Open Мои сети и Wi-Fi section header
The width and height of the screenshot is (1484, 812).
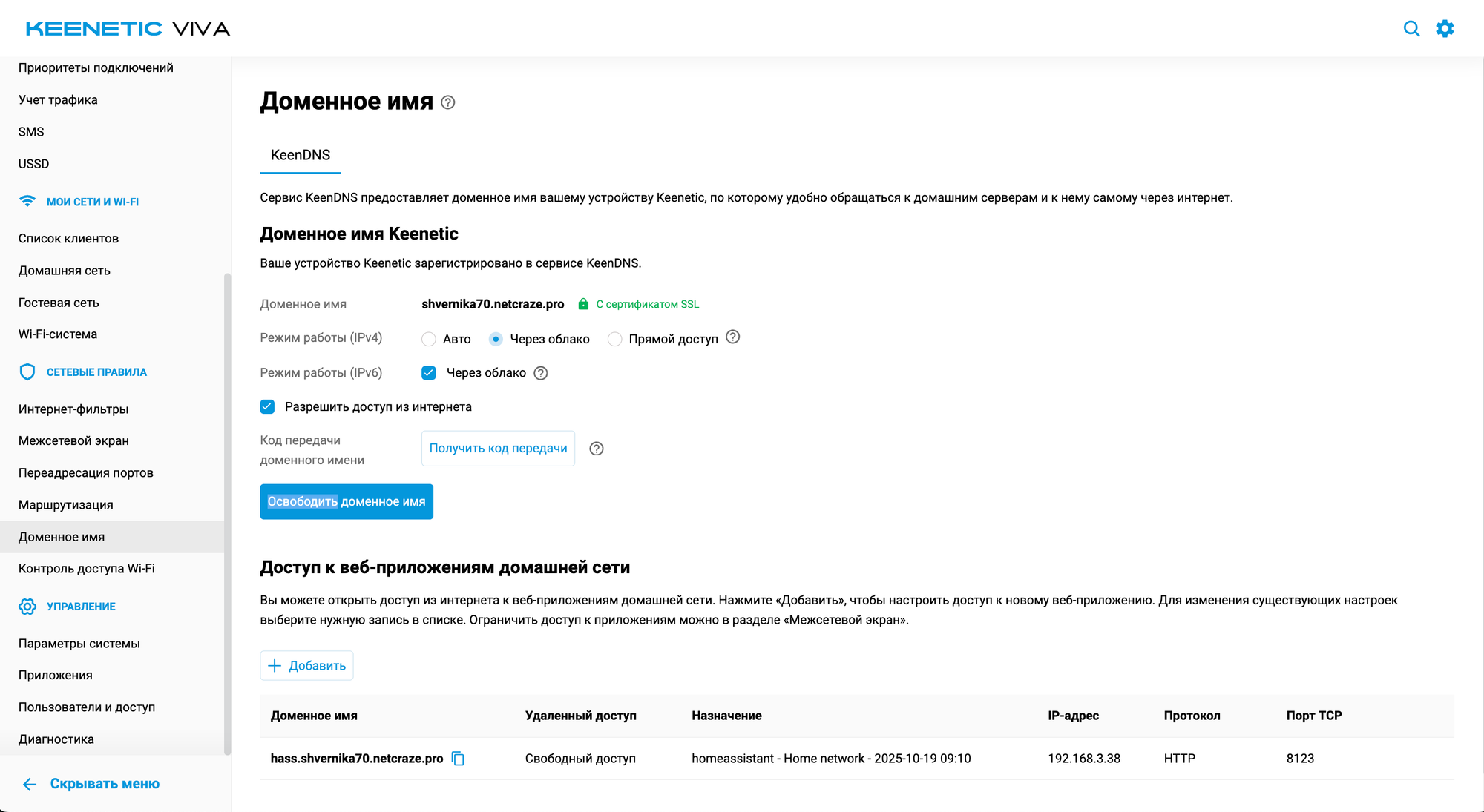(x=92, y=202)
